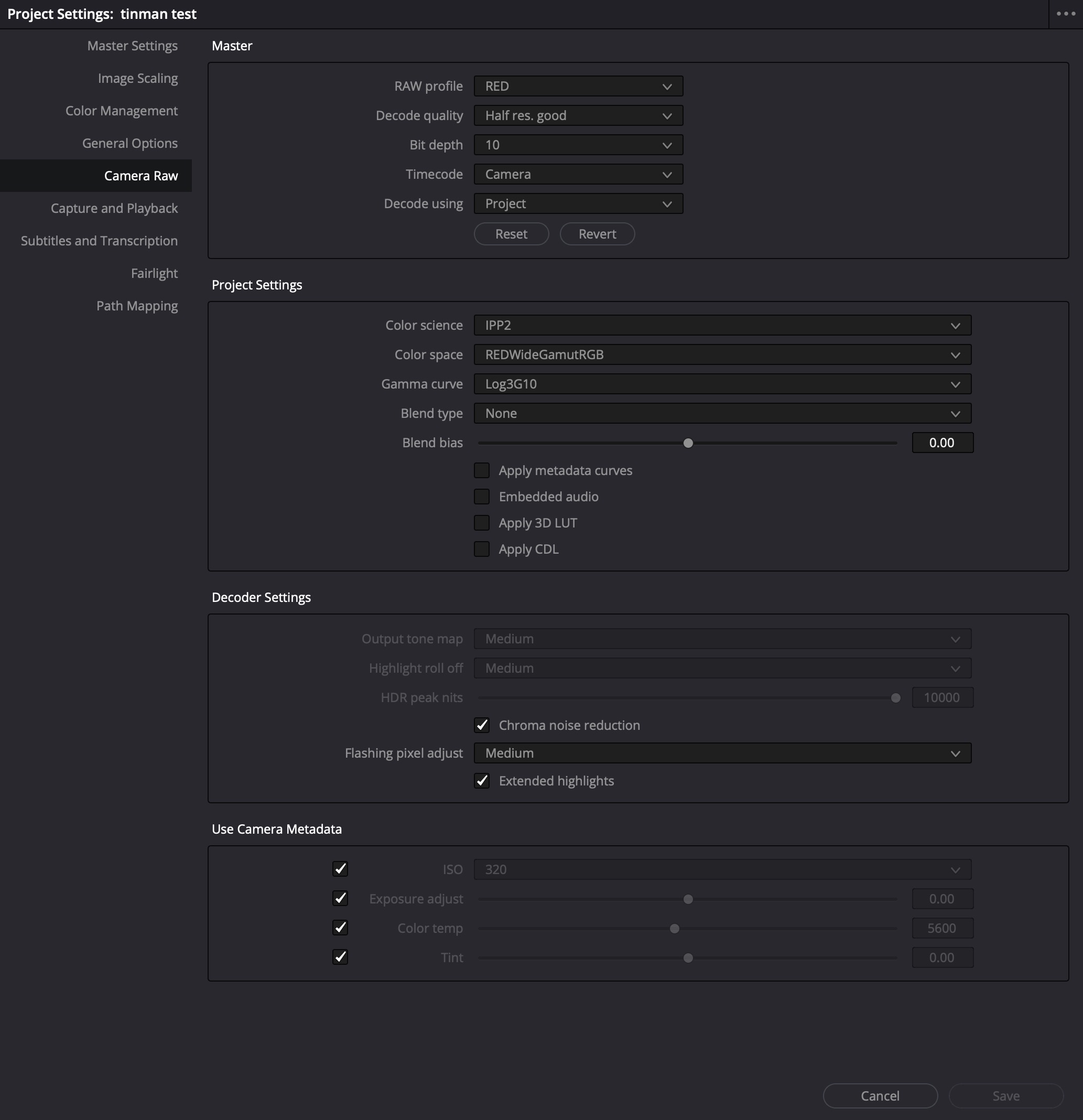Viewport: 1083px width, 1120px height.
Task: Disable Extended highlights checkbox
Action: coord(482,781)
